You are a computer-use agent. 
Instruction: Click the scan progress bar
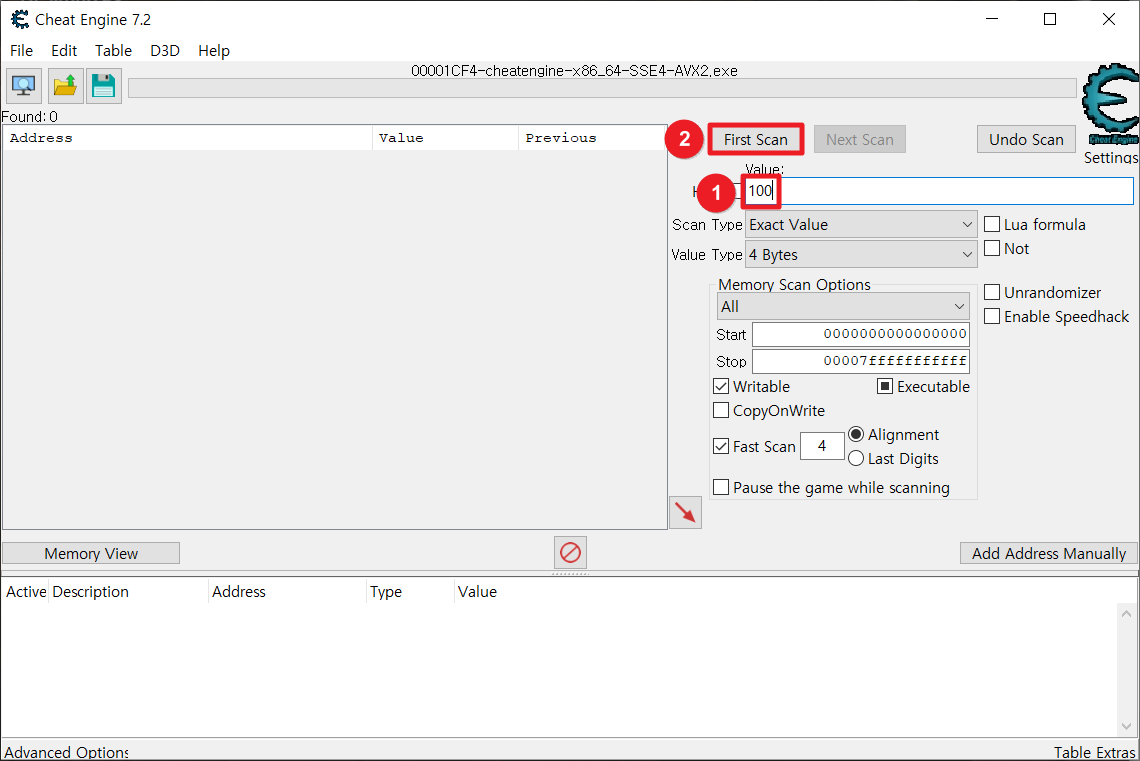pyautogui.click(x=602, y=88)
